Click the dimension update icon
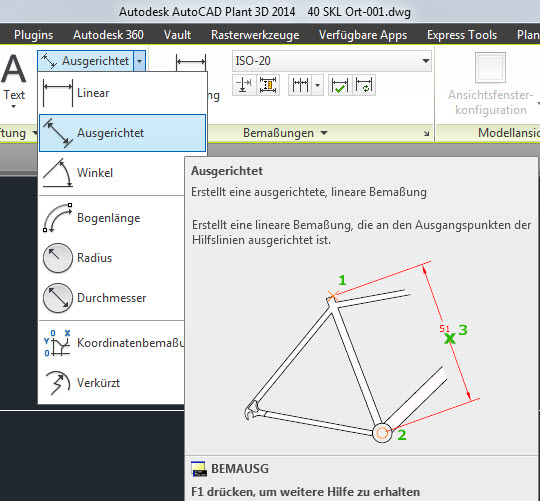 point(364,85)
